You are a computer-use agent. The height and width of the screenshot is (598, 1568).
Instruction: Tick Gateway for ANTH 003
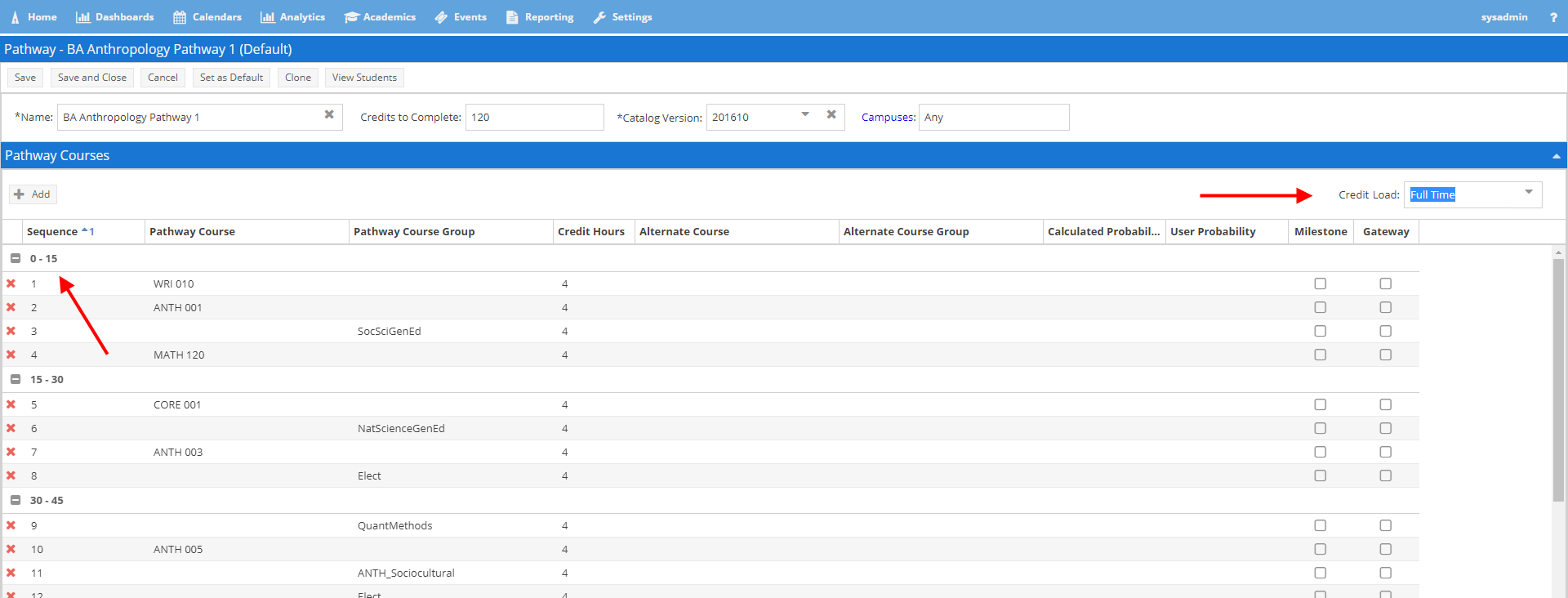pos(1386,452)
